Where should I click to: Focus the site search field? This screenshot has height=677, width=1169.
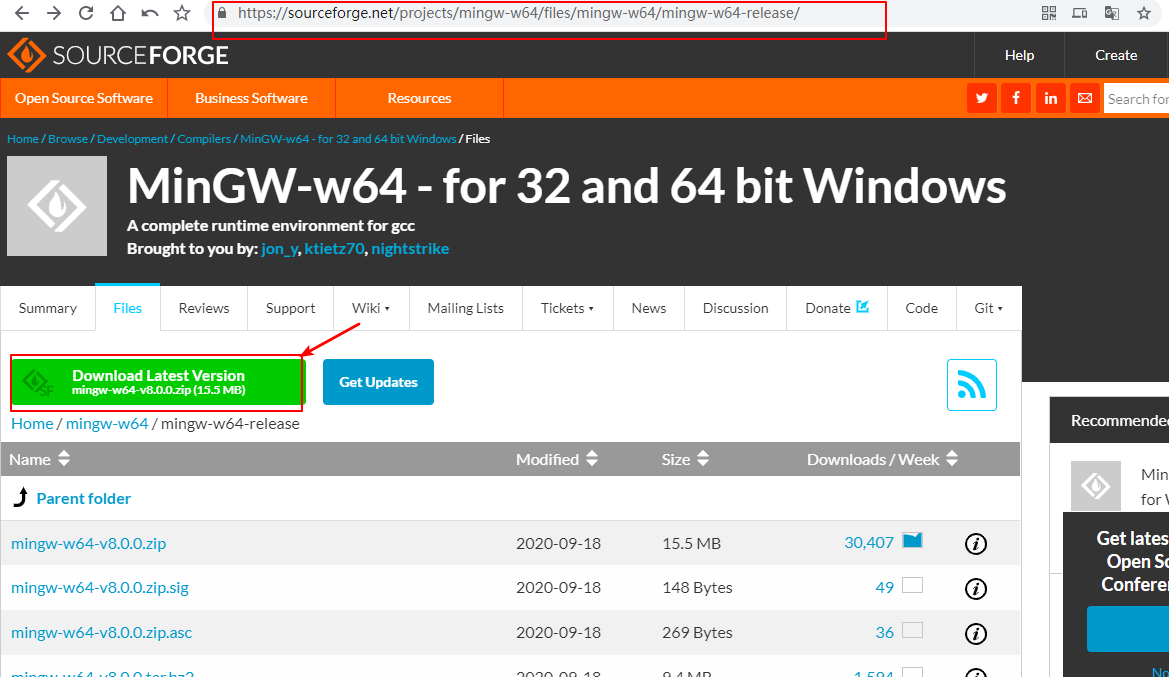[x=1136, y=98]
